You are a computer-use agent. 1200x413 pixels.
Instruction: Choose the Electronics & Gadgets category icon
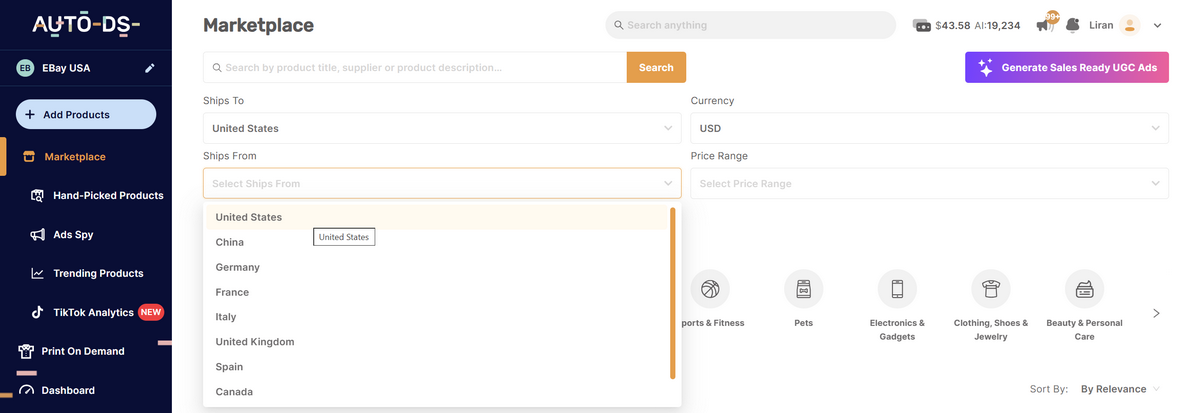coord(897,289)
